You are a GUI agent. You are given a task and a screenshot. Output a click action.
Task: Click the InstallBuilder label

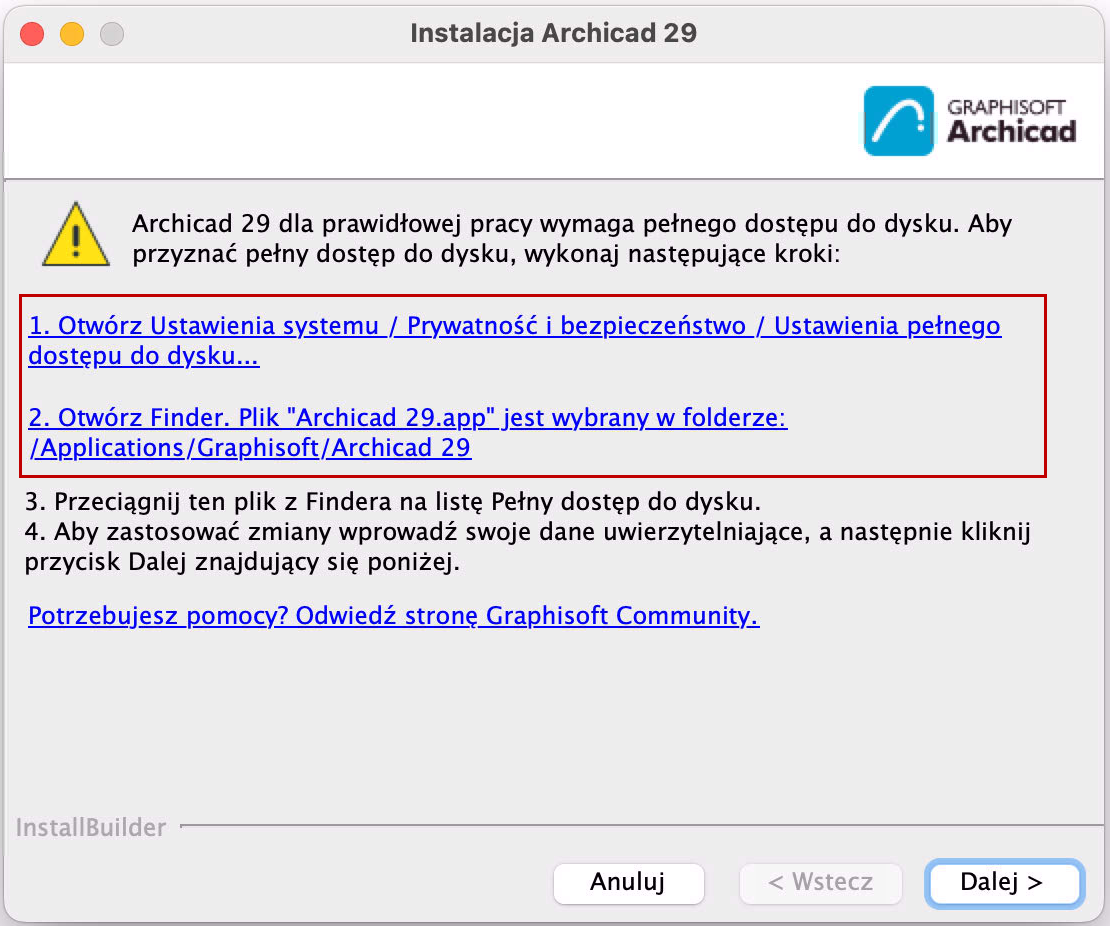pos(91,827)
